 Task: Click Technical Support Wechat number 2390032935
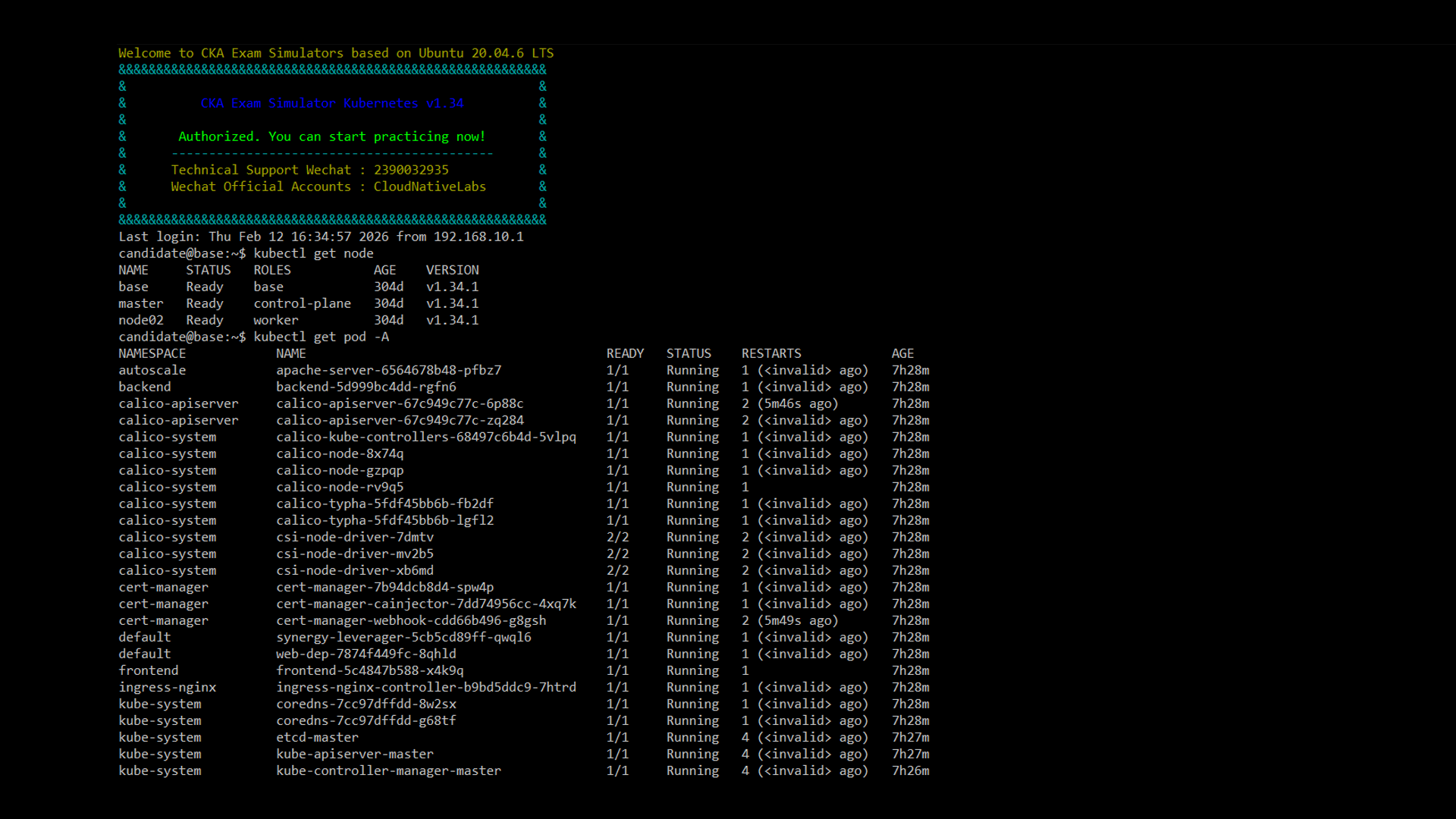[411, 170]
